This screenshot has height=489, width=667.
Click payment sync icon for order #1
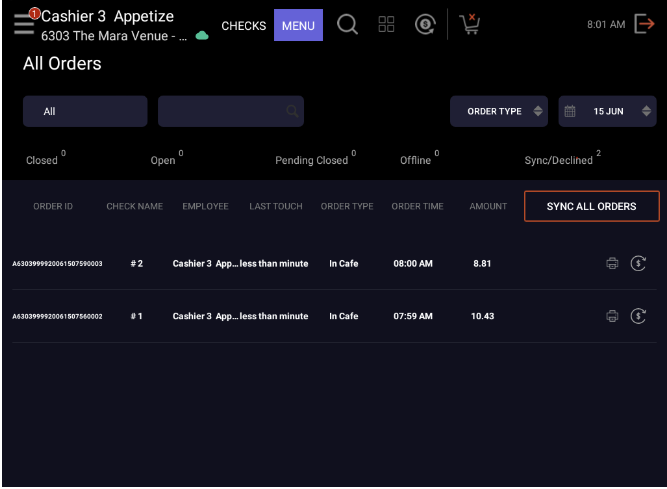point(638,316)
